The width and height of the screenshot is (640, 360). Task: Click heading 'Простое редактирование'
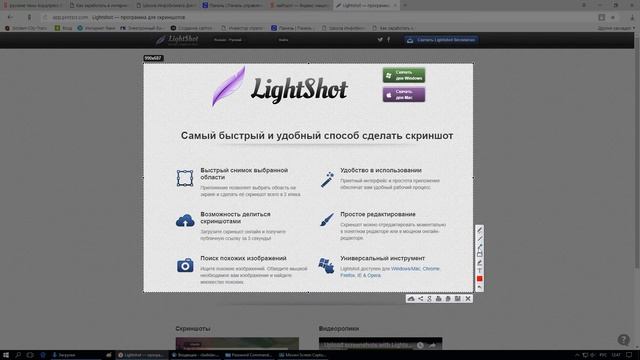378,214
